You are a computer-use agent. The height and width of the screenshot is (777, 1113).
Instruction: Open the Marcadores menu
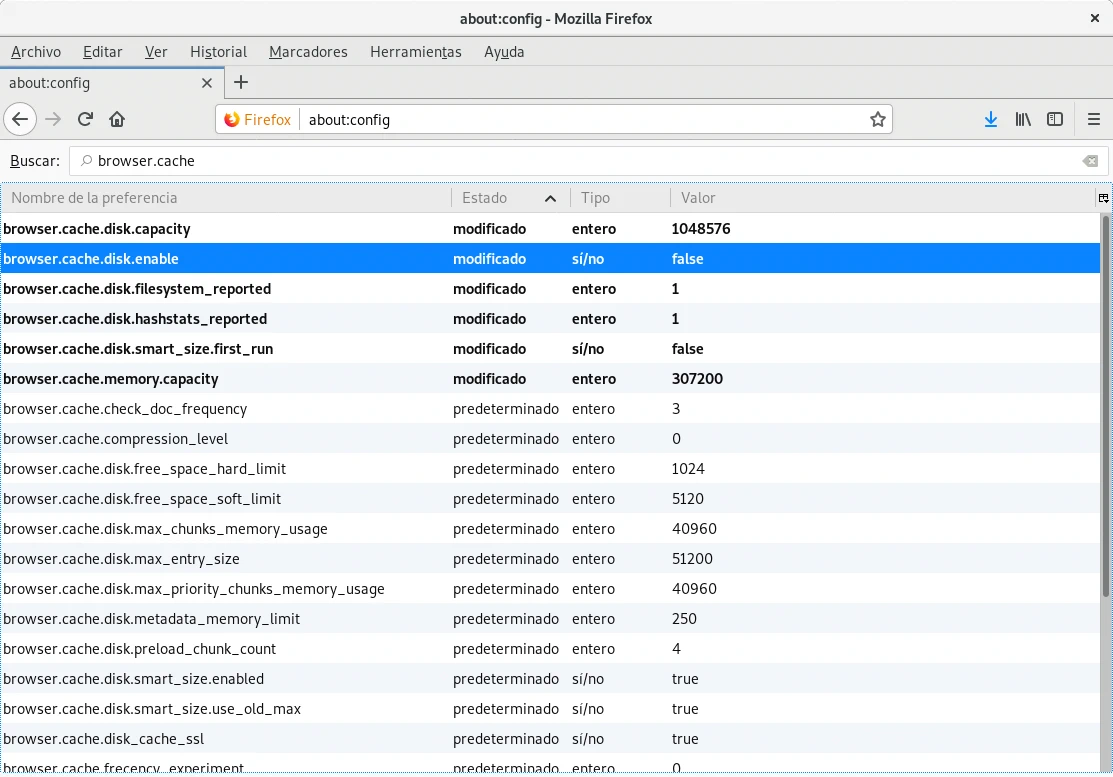[308, 52]
